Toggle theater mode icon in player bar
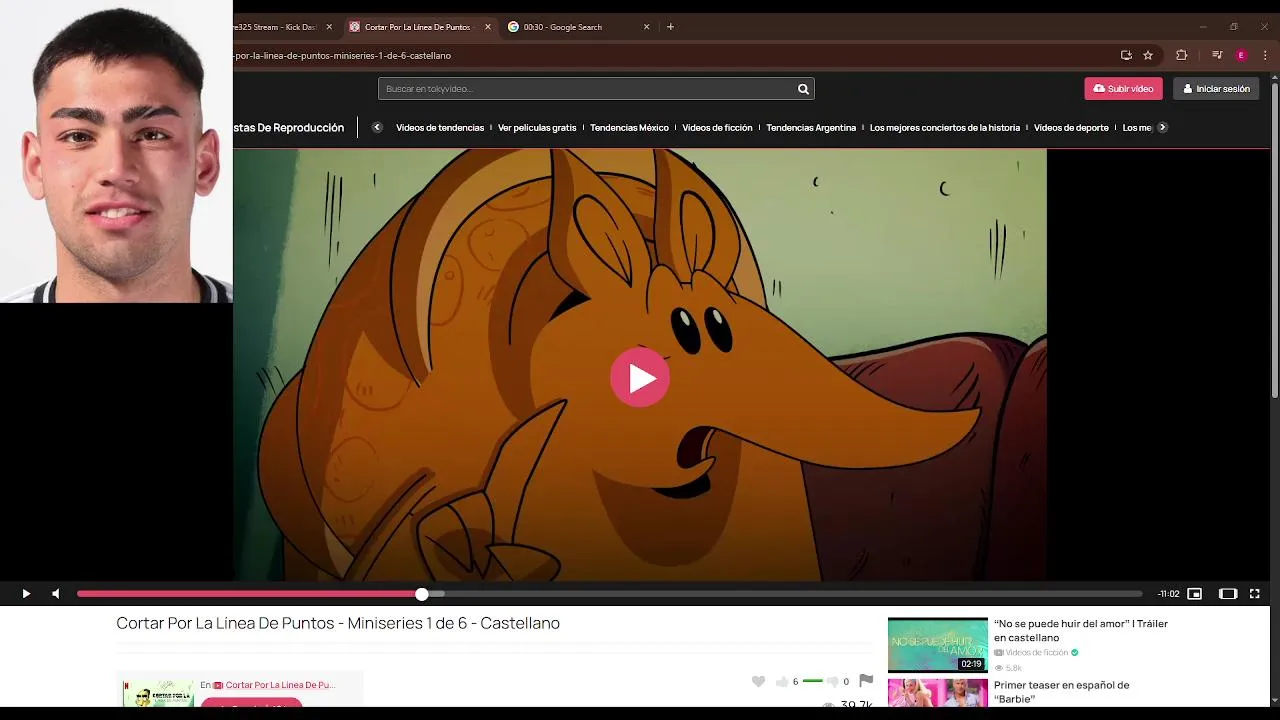Screen dimensions: 1280x720 pos(1228,594)
